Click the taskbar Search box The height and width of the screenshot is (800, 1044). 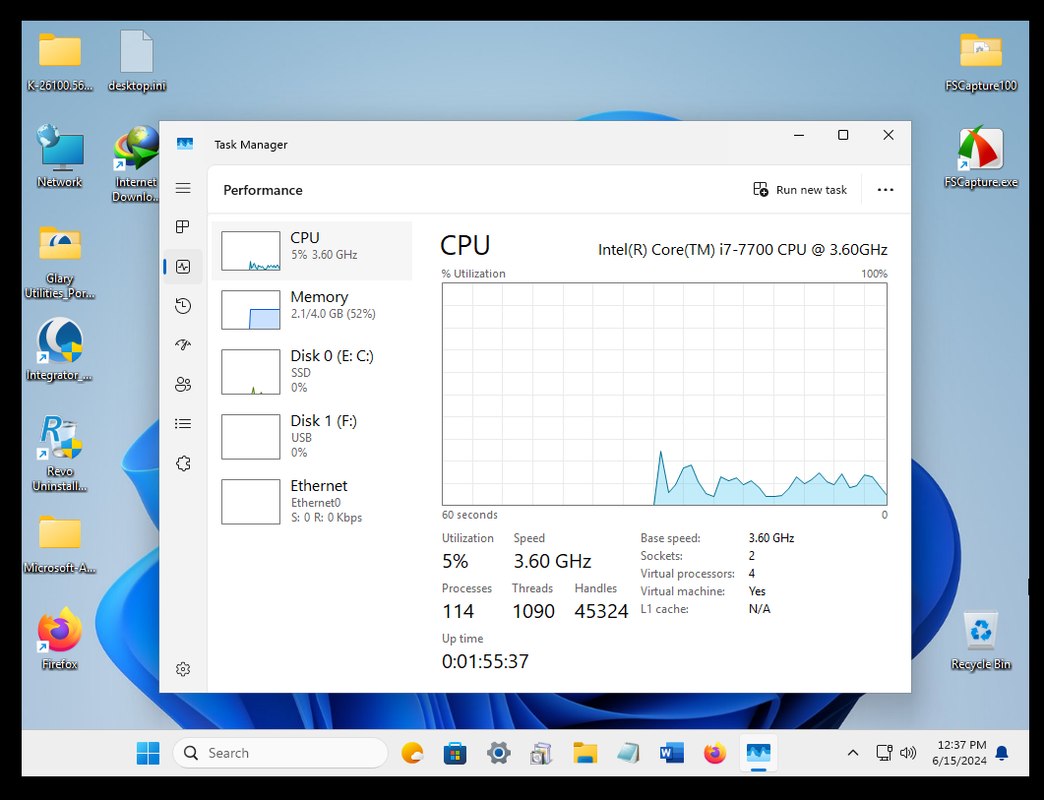(x=280, y=753)
